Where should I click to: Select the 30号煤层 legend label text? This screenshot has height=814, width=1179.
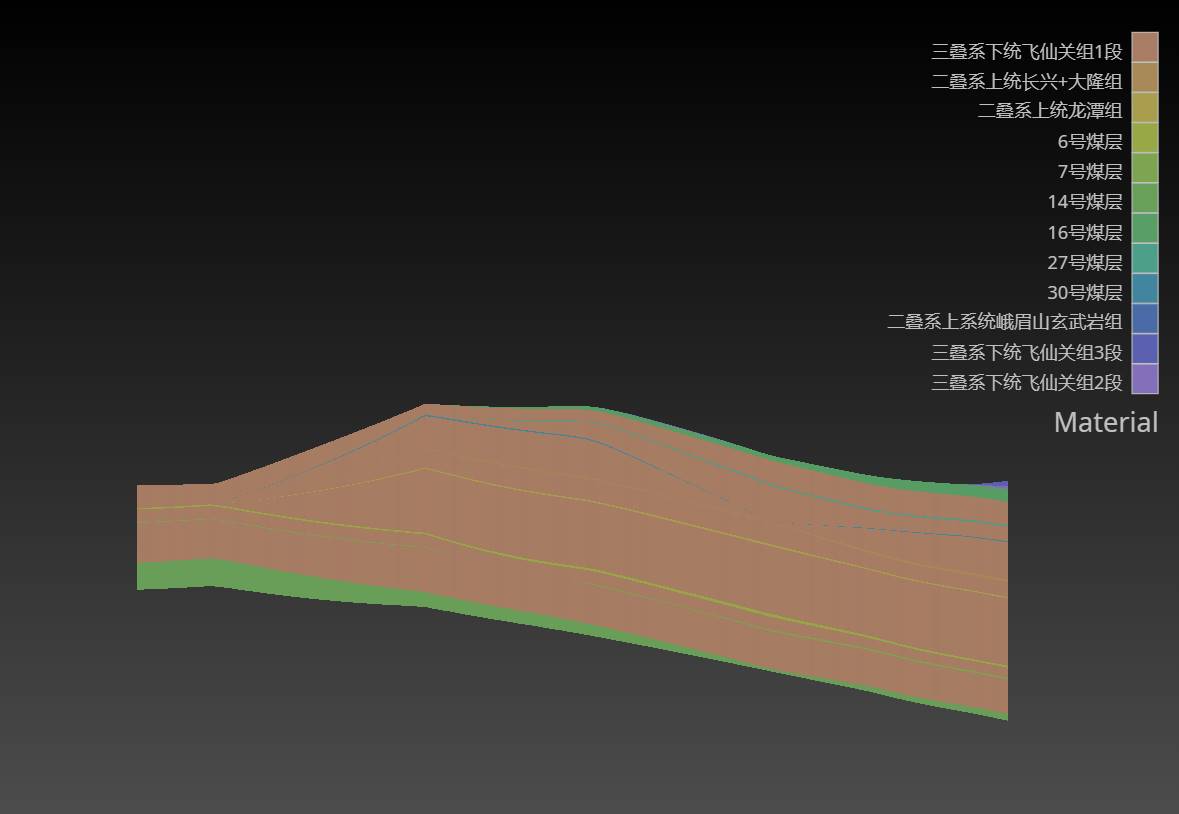[x=1084, y=293]
